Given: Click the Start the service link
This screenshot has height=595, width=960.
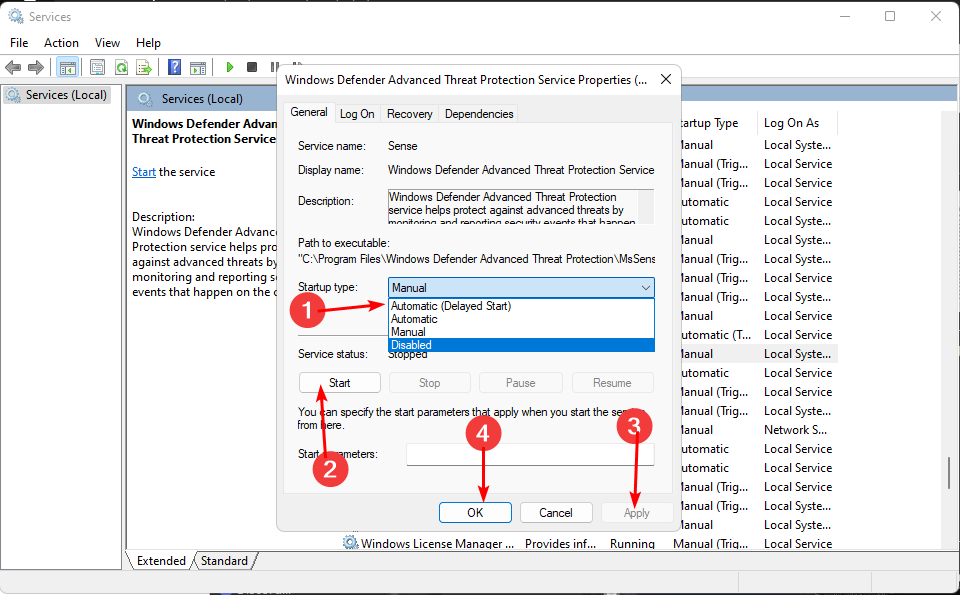Looking at the screenshot, I should pos(144,172).
